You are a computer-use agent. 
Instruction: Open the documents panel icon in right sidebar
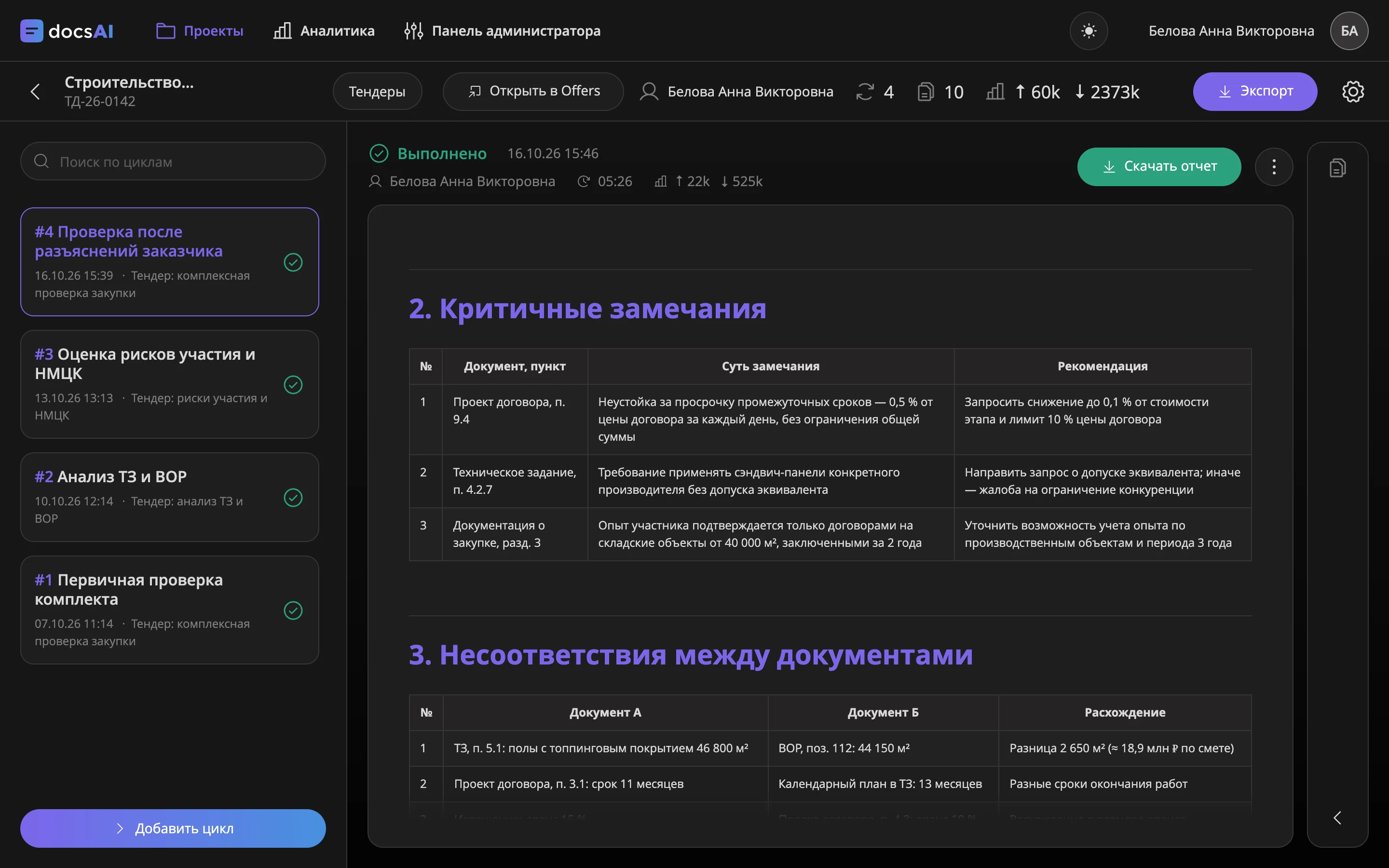pos(1337,168)
